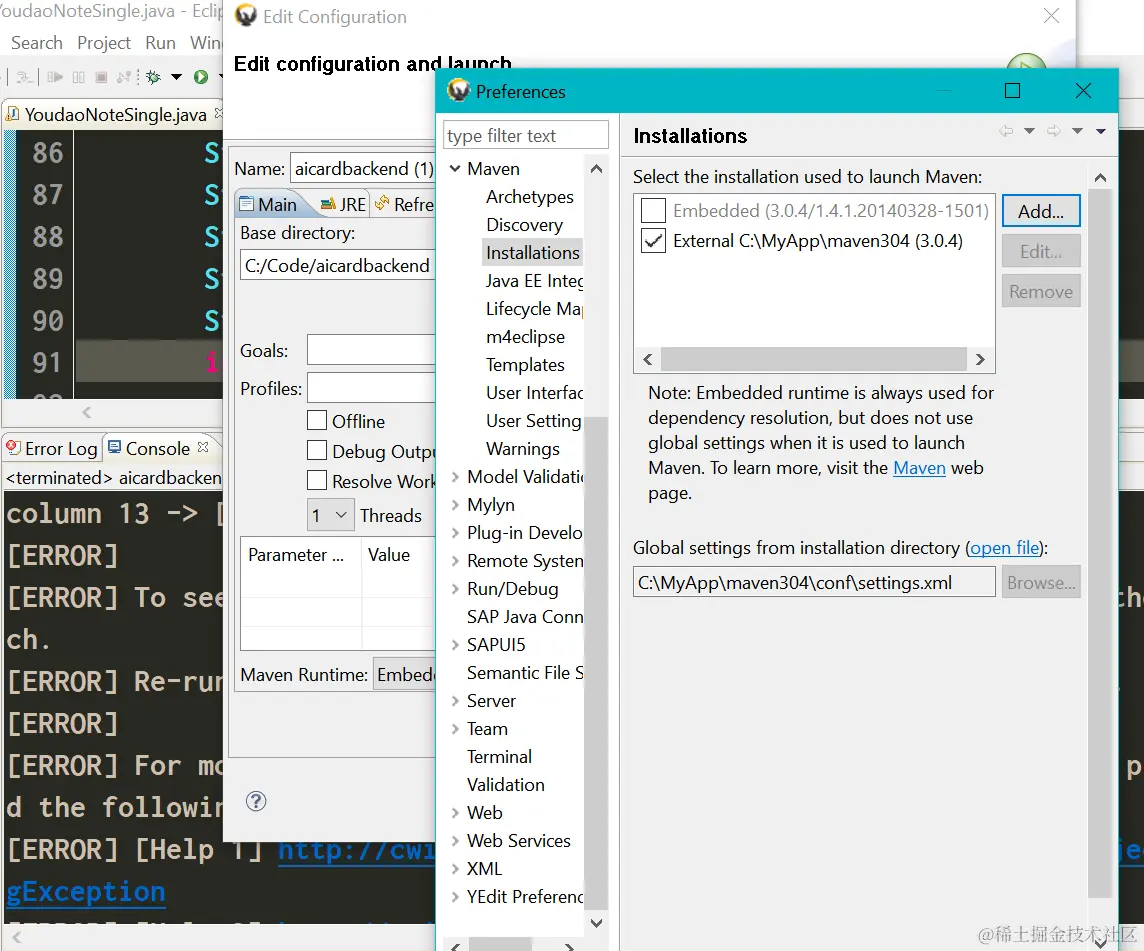This screenshot has height=951, width=1144.
Task: Click the Java file icon on YoudaoNoteSingle tab
Action: (x=12, y=114)
